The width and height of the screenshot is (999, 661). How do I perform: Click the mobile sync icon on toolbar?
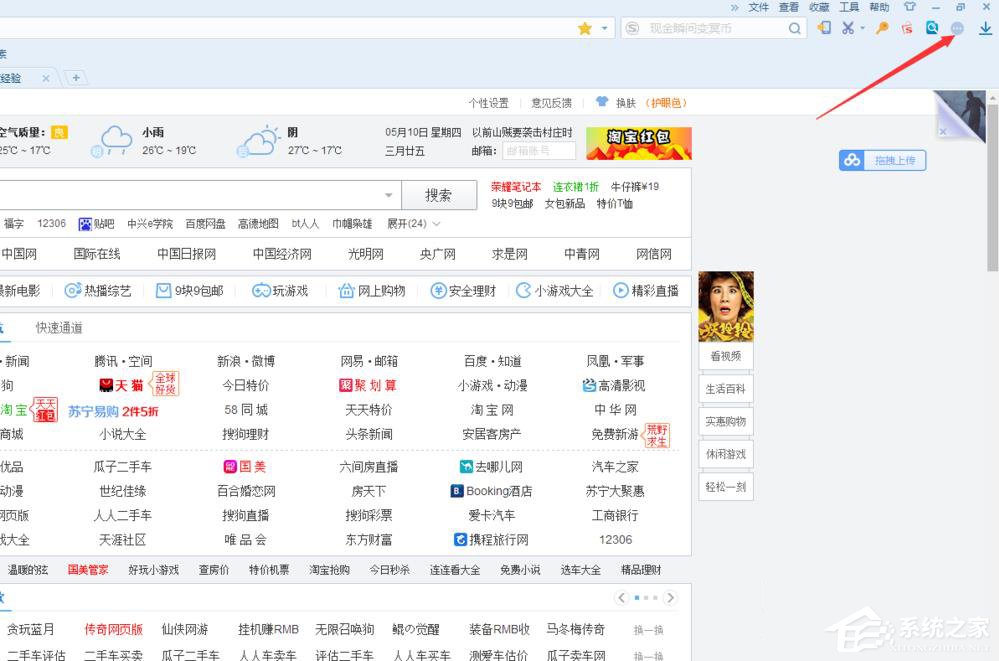[825, 28]
